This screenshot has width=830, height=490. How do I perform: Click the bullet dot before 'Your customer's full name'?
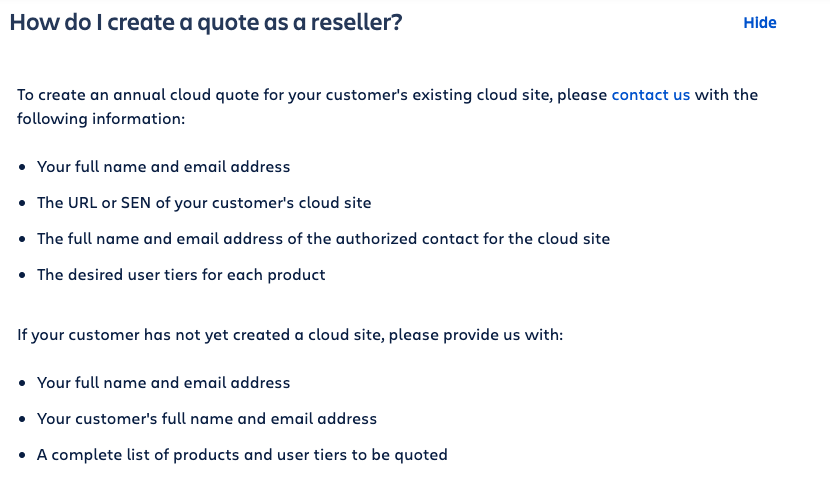tap(22, 419)
